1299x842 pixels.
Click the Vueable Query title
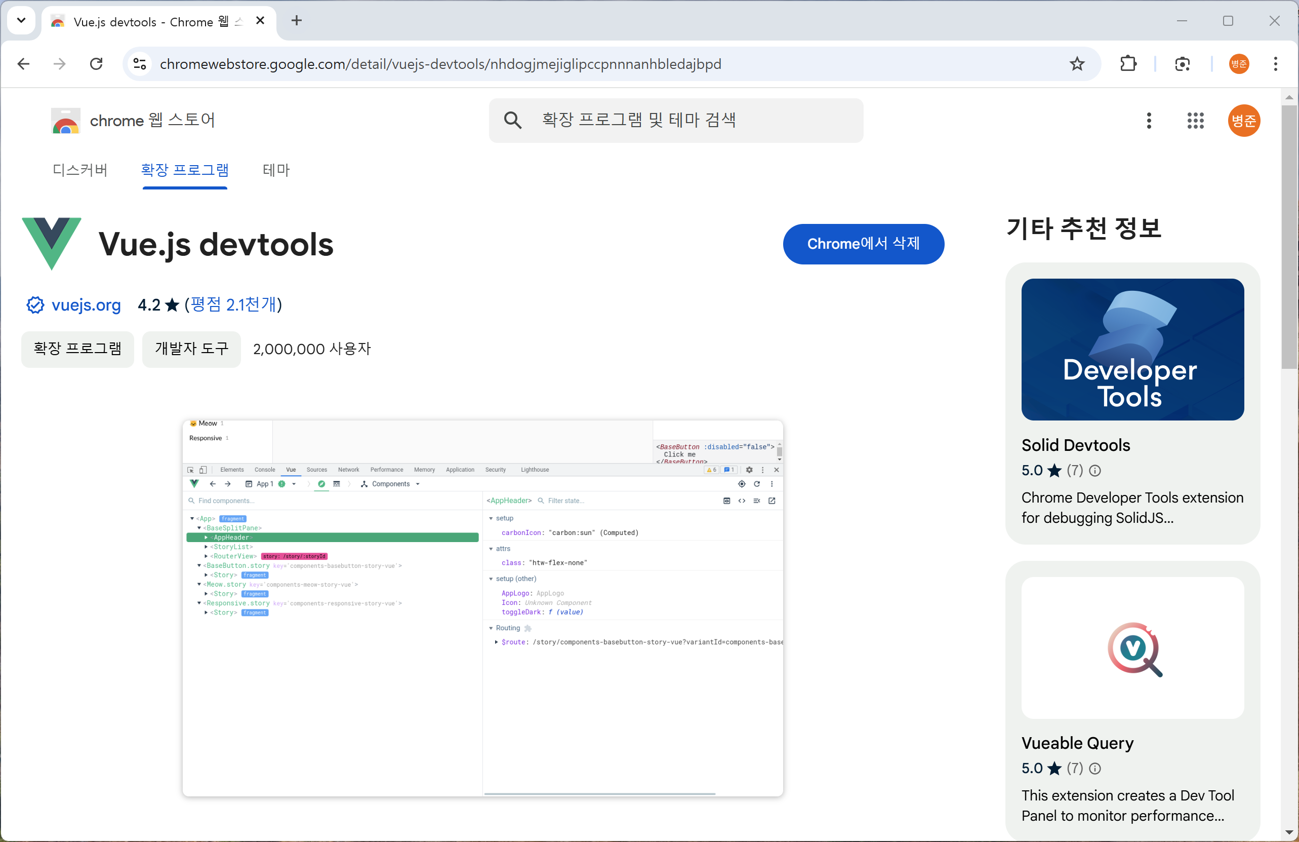pos(1078,744)
